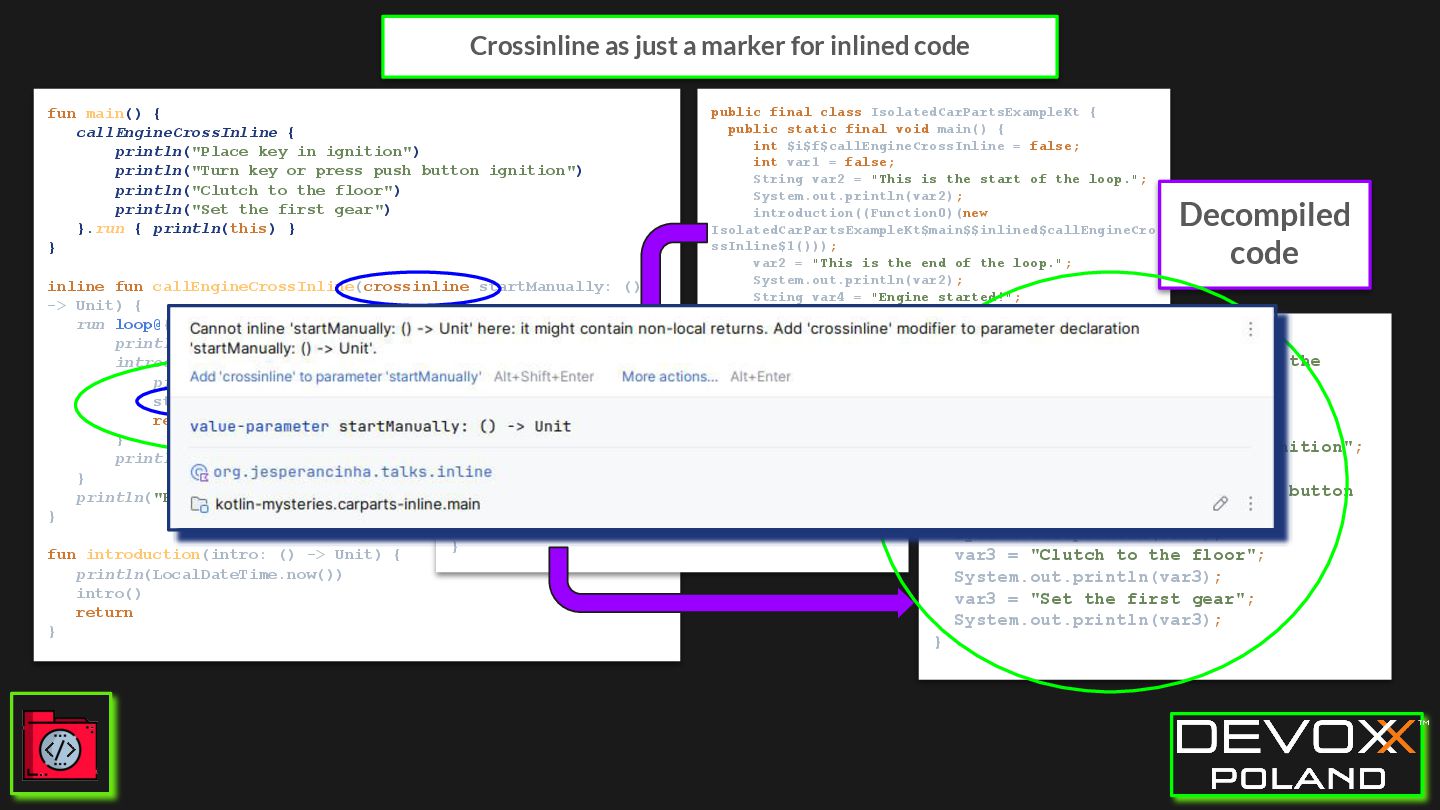Screen dimensions: 1440x810
Task: Click the '}.run { println(this) }' line
Action: 186,228
